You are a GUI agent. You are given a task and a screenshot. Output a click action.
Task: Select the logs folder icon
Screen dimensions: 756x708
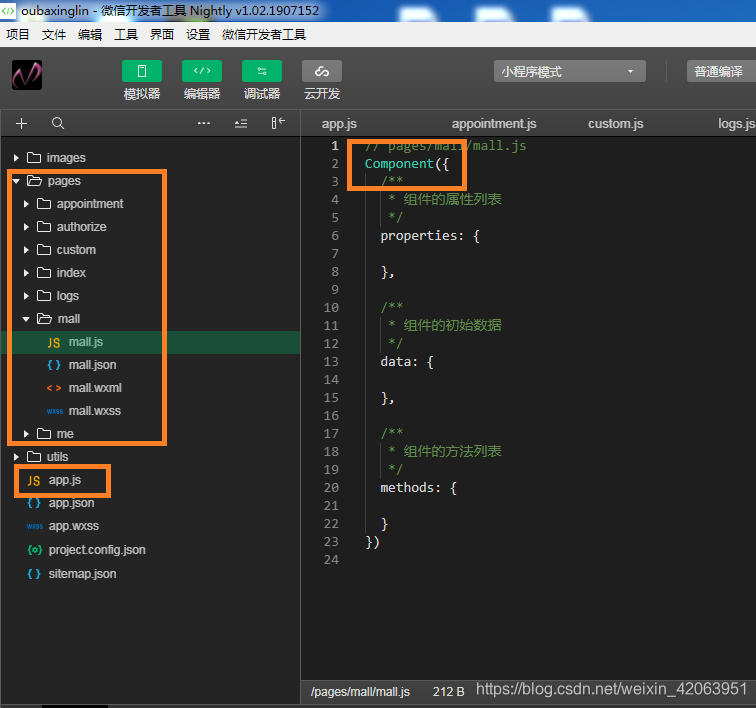tap(44, 295)
